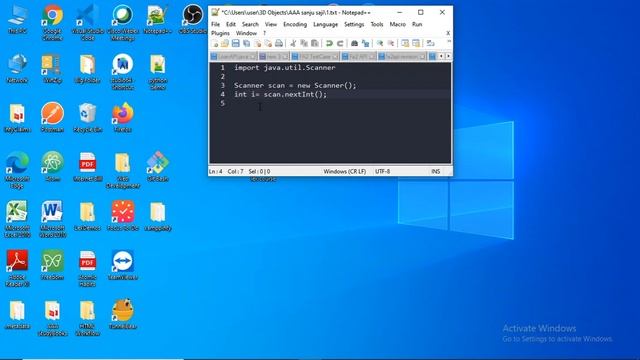
Task: Switch to the first document tab
Action: 233,56
